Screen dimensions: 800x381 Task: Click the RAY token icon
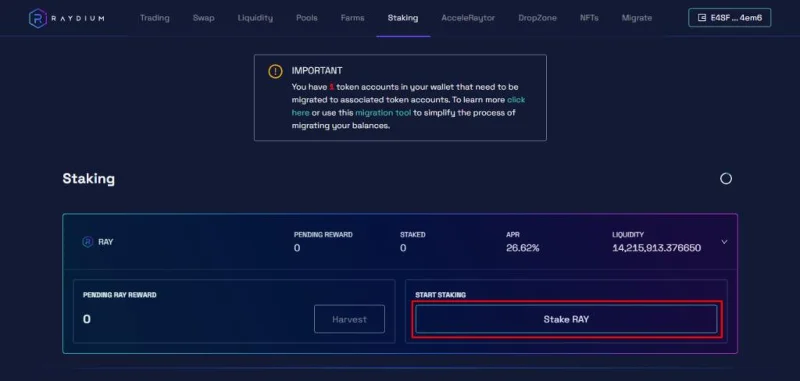tap(88, 242)
